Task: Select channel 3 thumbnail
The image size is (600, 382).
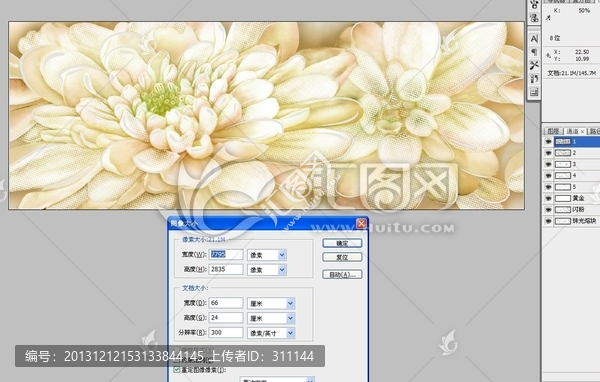Action: pyautogui.click(x=562, y=164)
